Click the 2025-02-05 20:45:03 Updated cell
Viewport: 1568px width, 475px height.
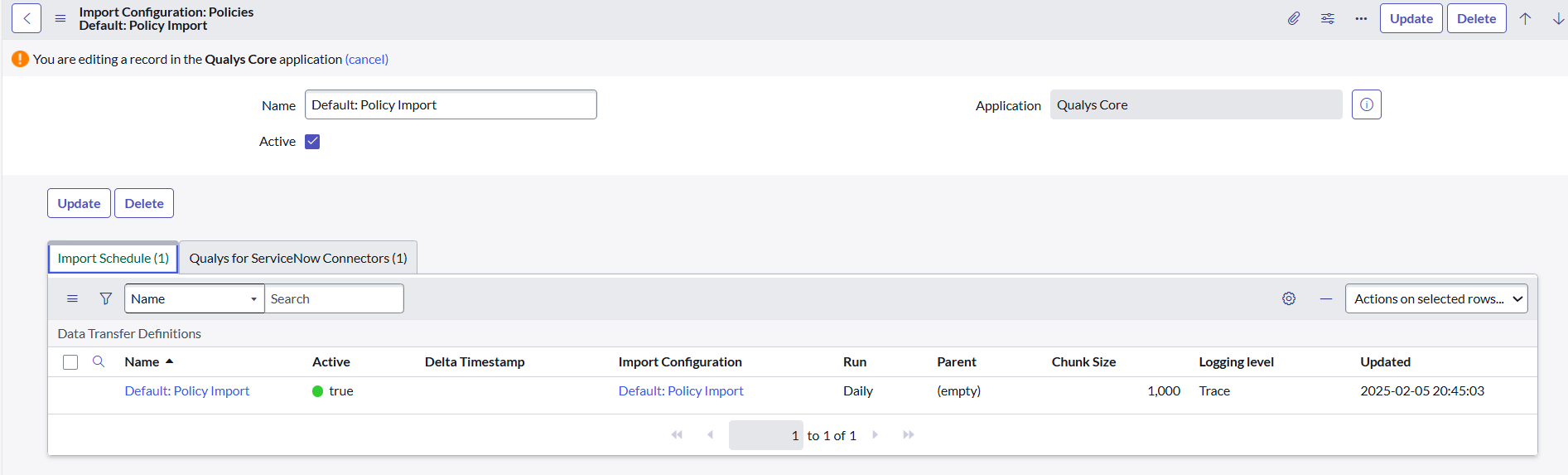click(1422, 391)
